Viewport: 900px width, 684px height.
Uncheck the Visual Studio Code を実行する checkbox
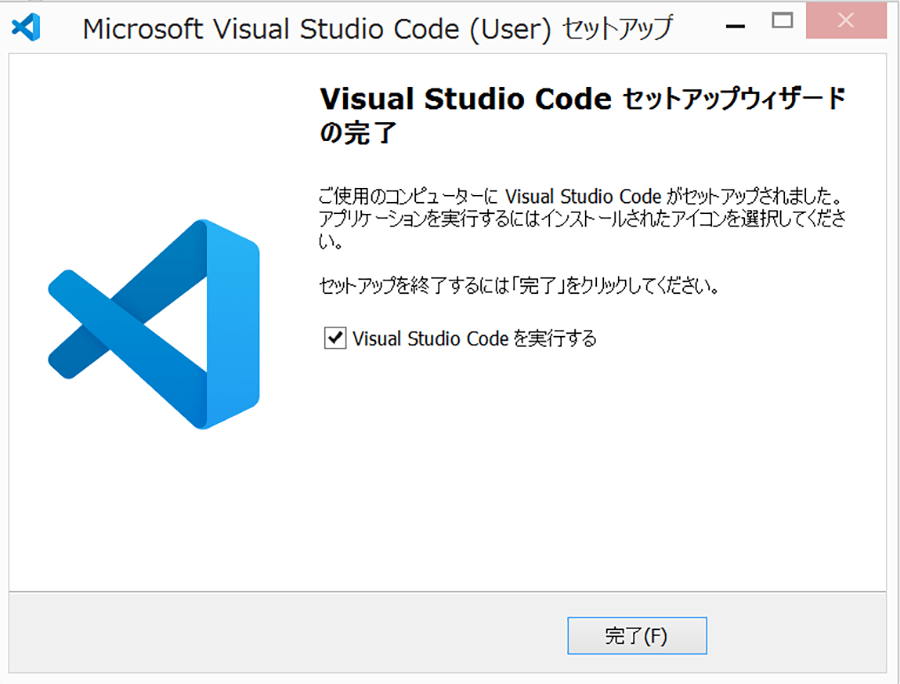tap(335, 338)
